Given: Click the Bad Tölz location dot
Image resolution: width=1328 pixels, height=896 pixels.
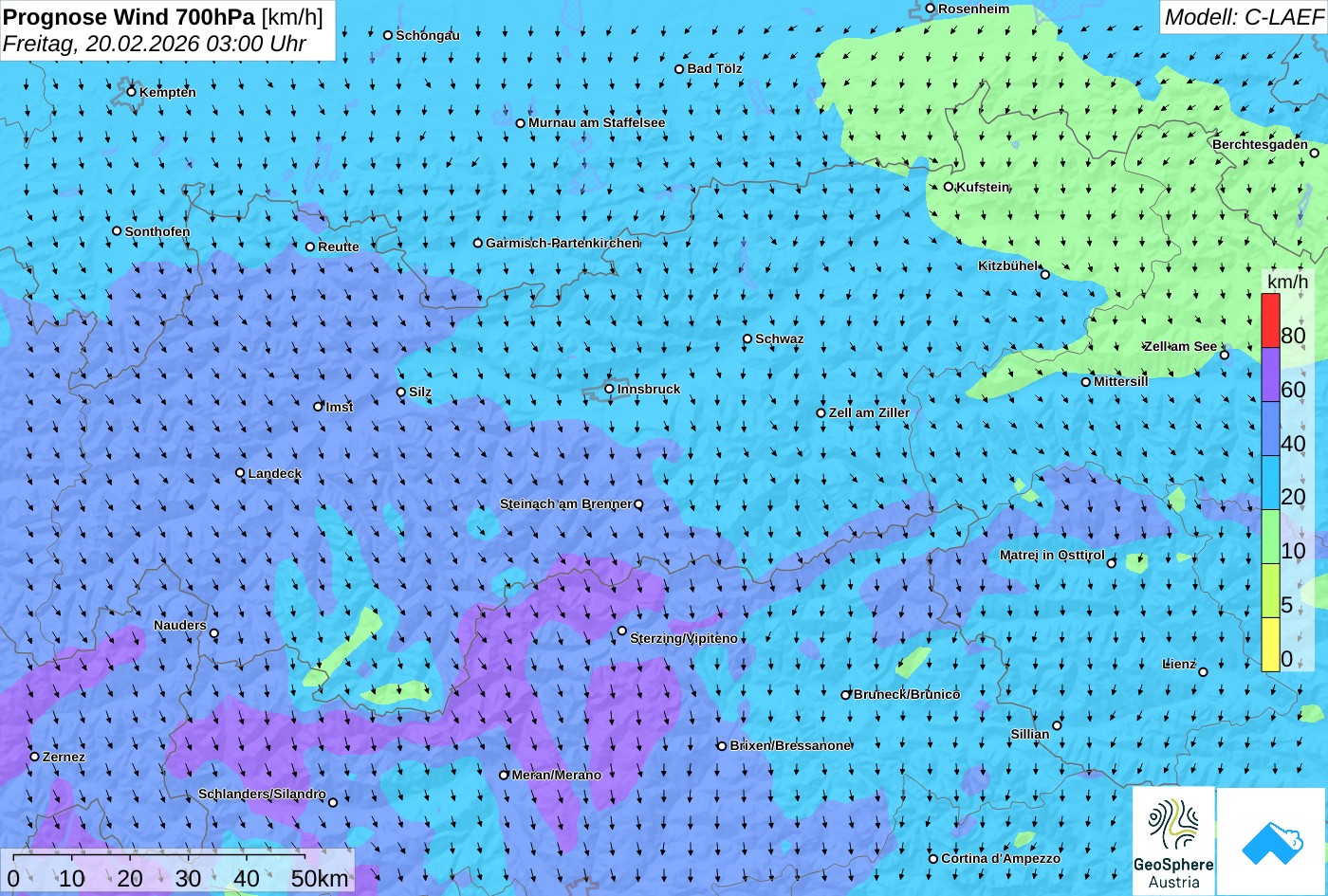Looking at the screenshot, I should point(679,68).
